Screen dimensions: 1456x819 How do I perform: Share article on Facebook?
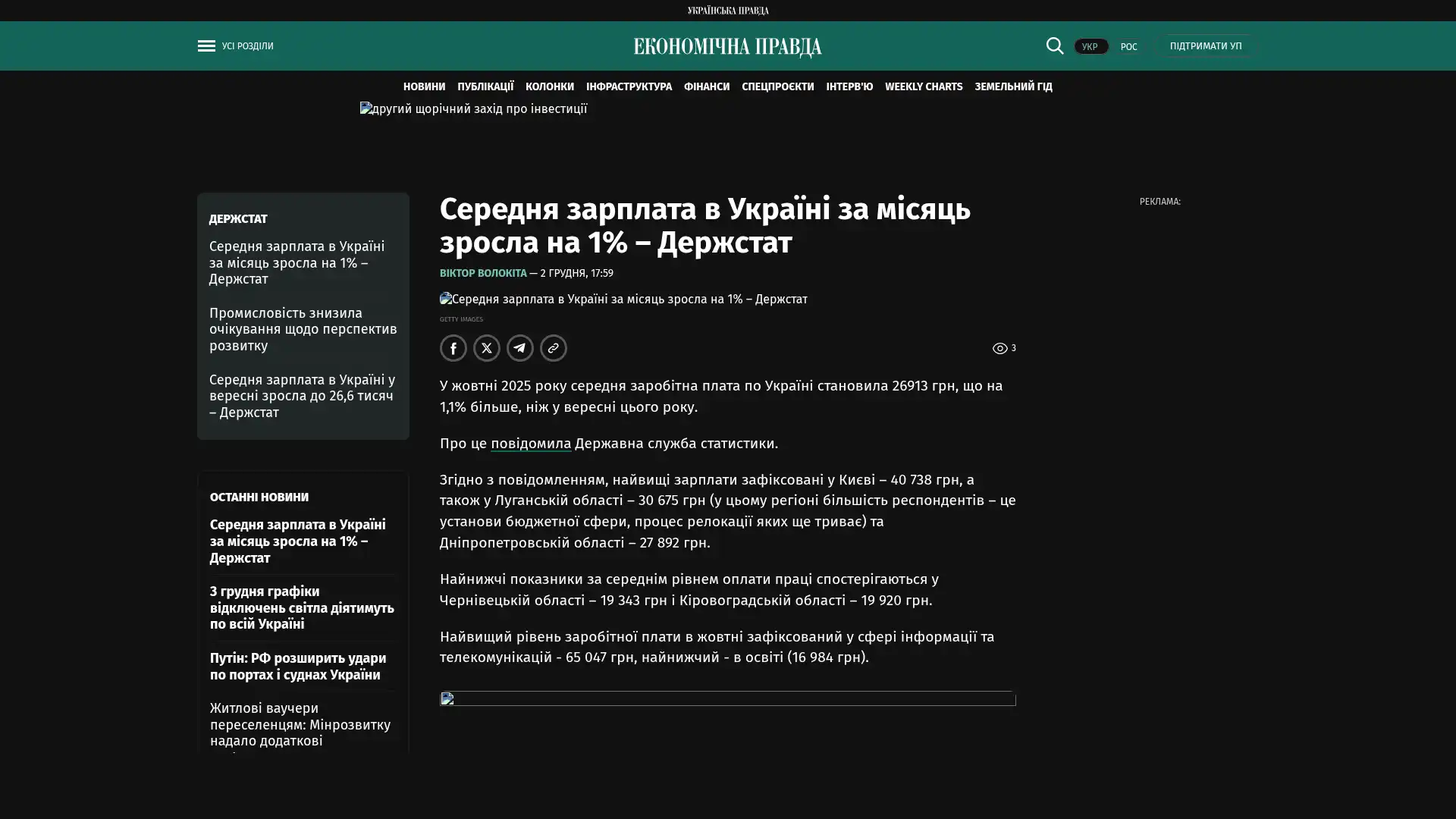tap(453, 348)
